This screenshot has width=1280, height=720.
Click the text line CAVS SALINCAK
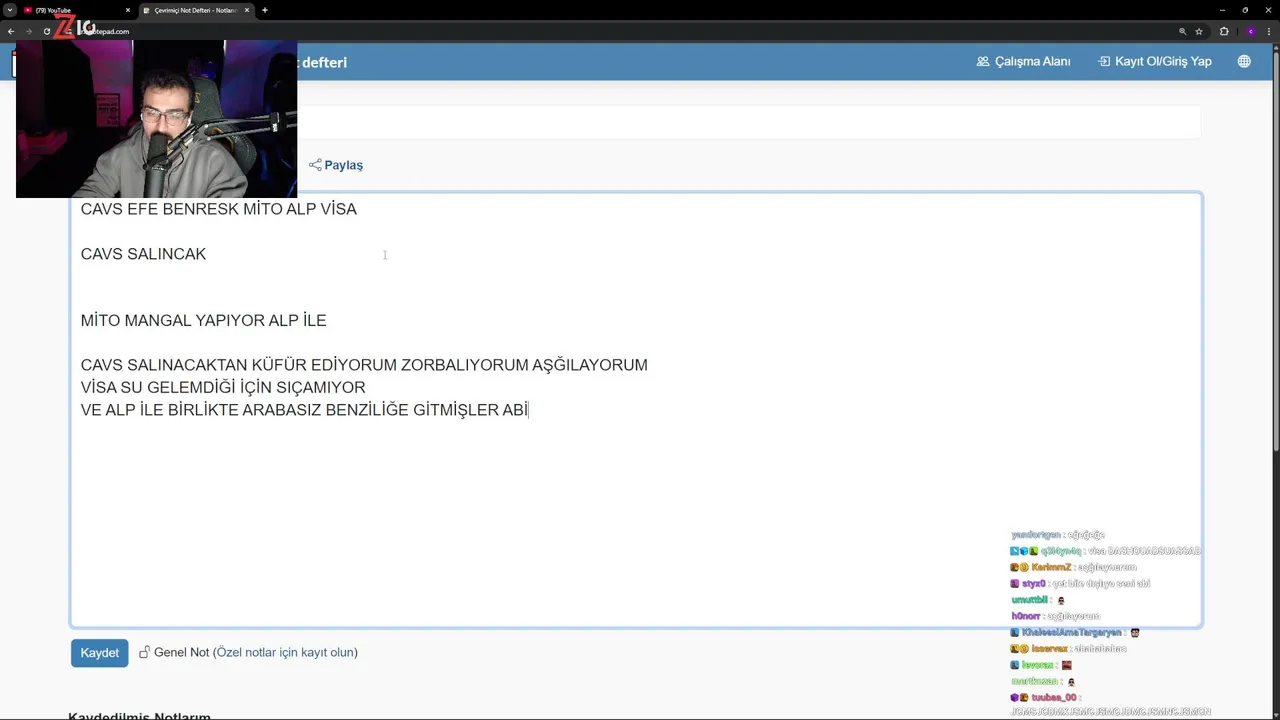click(x=143, y=254)
